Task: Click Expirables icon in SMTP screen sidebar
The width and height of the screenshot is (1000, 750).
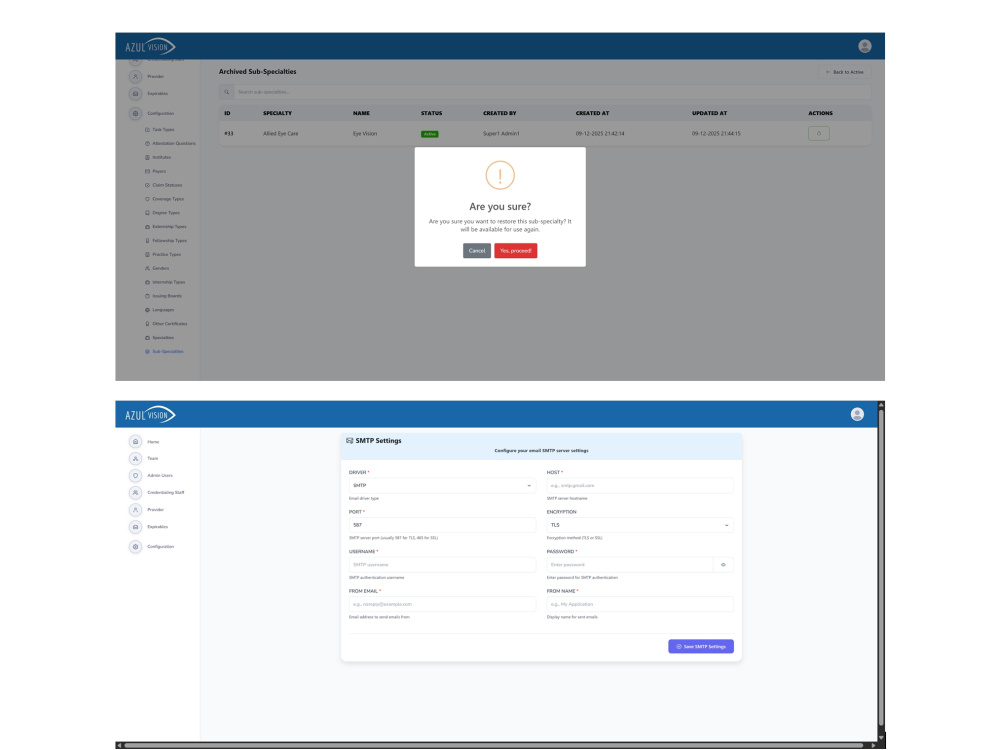Action: 135,527
